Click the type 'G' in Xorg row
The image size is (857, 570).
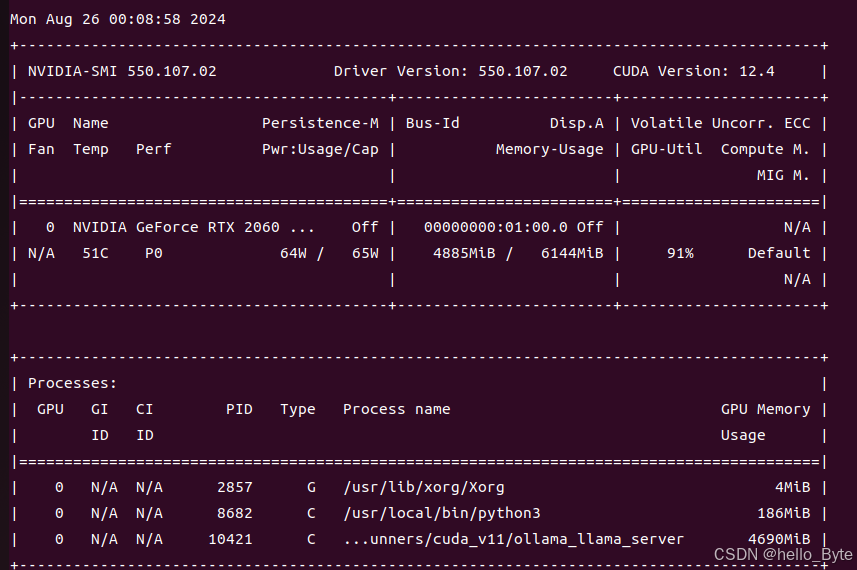(x=312, y=487)
